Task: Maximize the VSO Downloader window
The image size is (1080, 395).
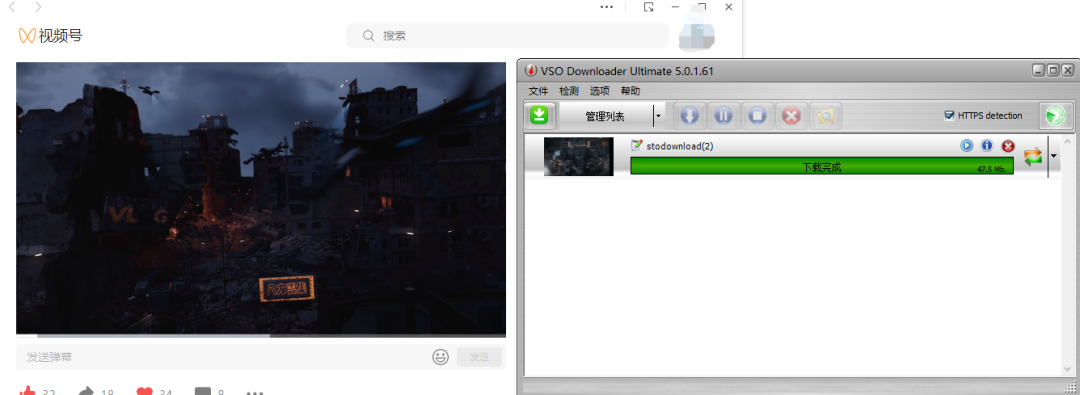Action: [x=1052, y=70]
